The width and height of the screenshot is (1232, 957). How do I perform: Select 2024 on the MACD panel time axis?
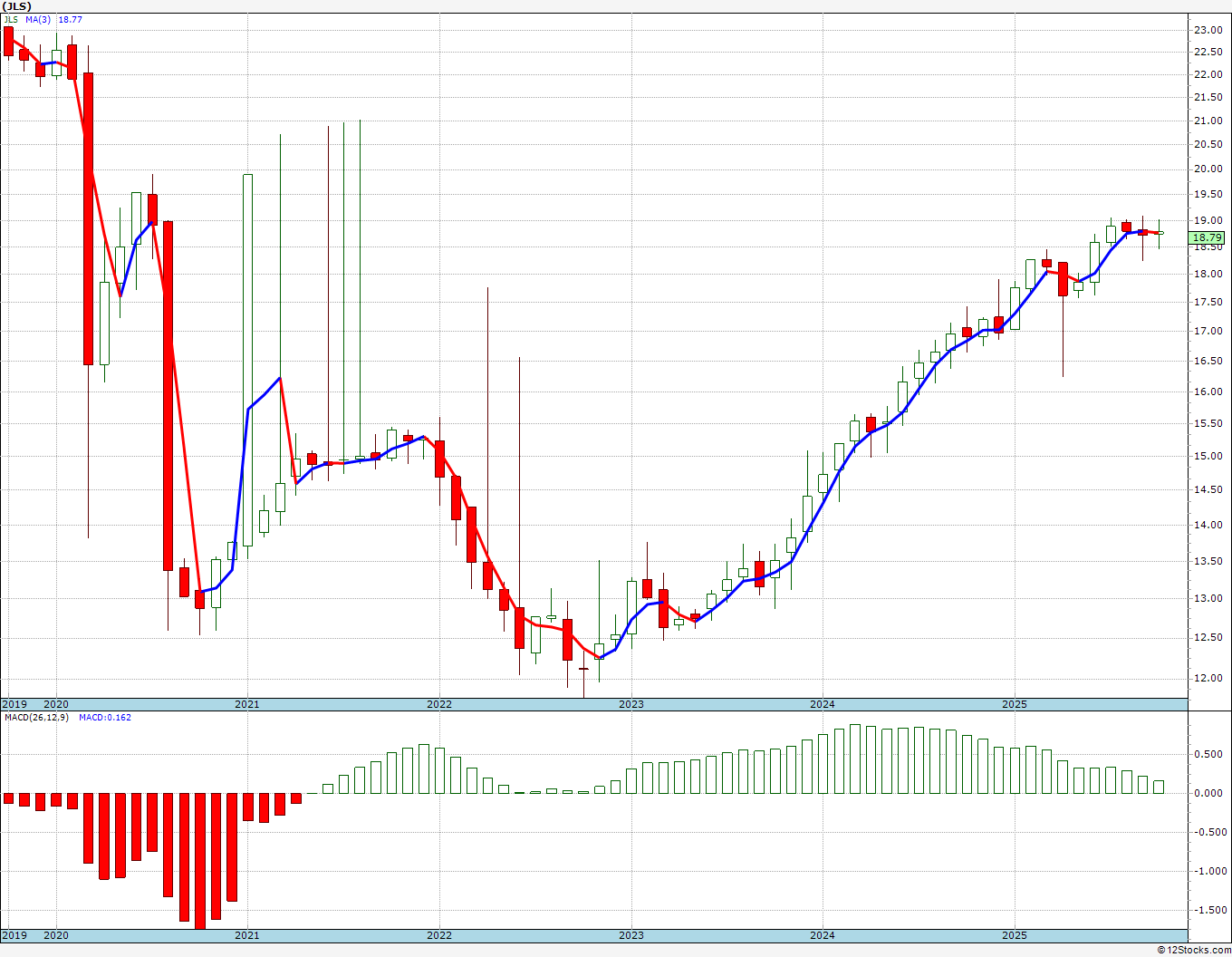(823, 935)
